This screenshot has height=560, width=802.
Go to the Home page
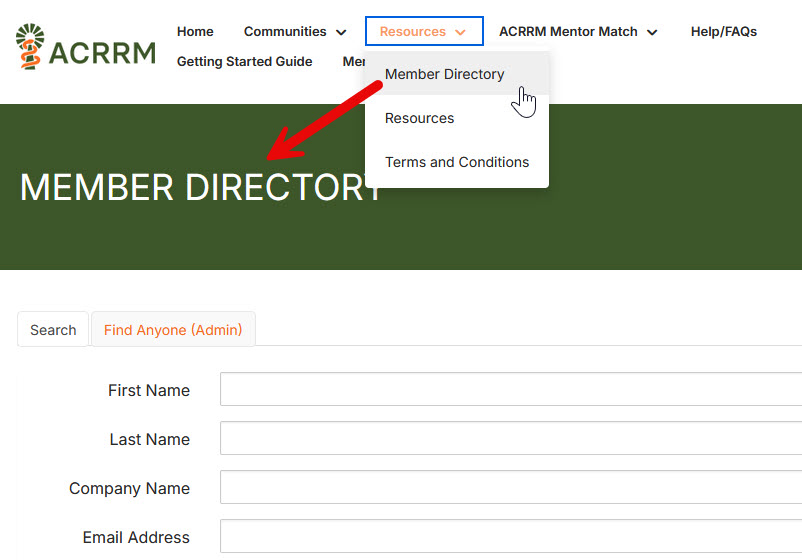coord(195,32)
